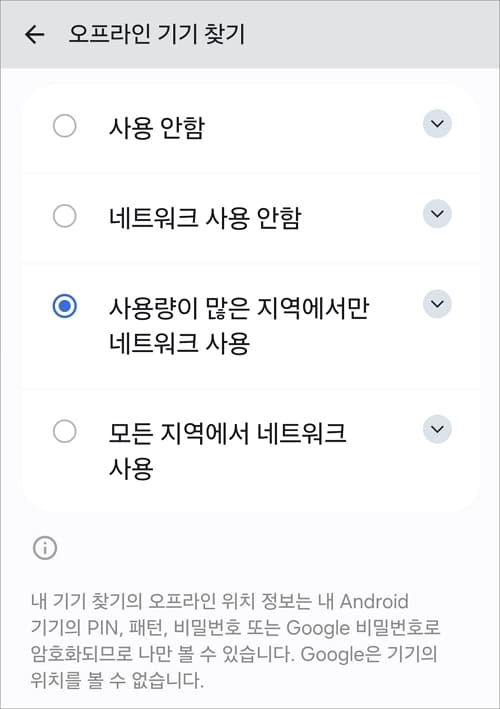Click the encryption description paragraph at bottom
500x709 pixels.
[235, 641]
